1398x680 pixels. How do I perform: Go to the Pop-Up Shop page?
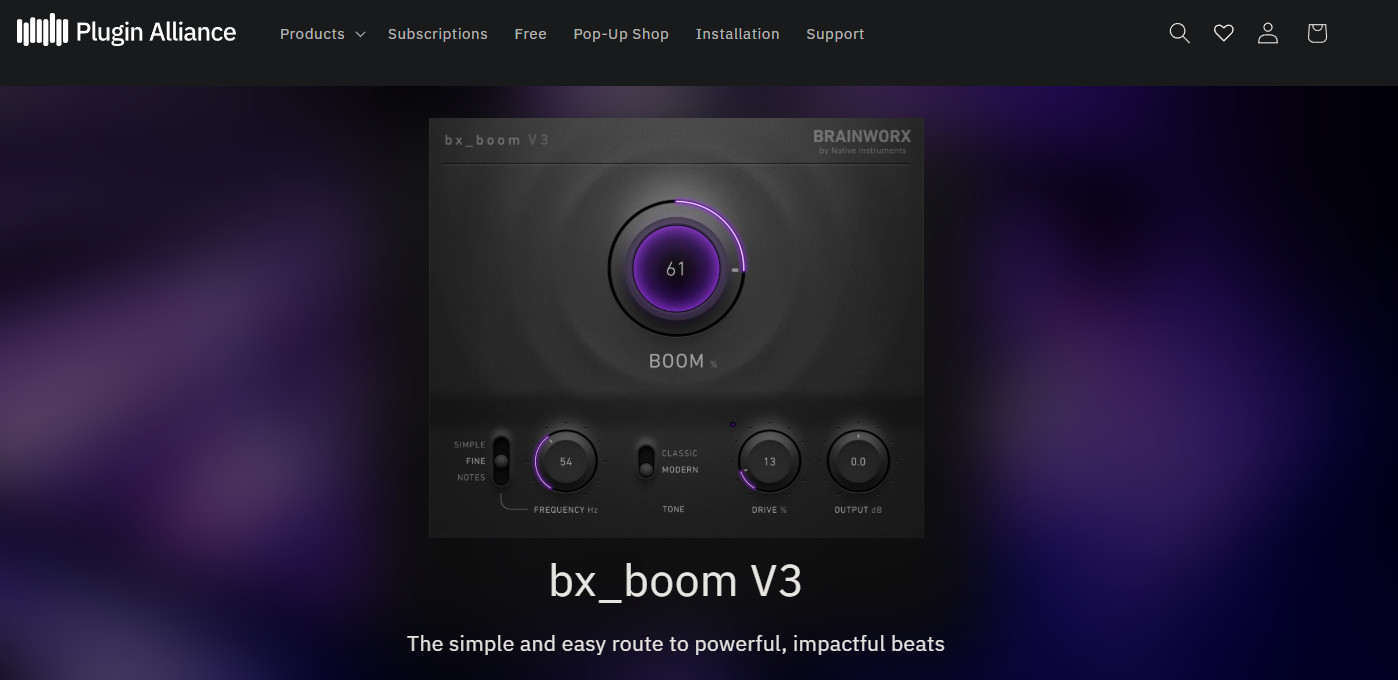coord(621,34)
